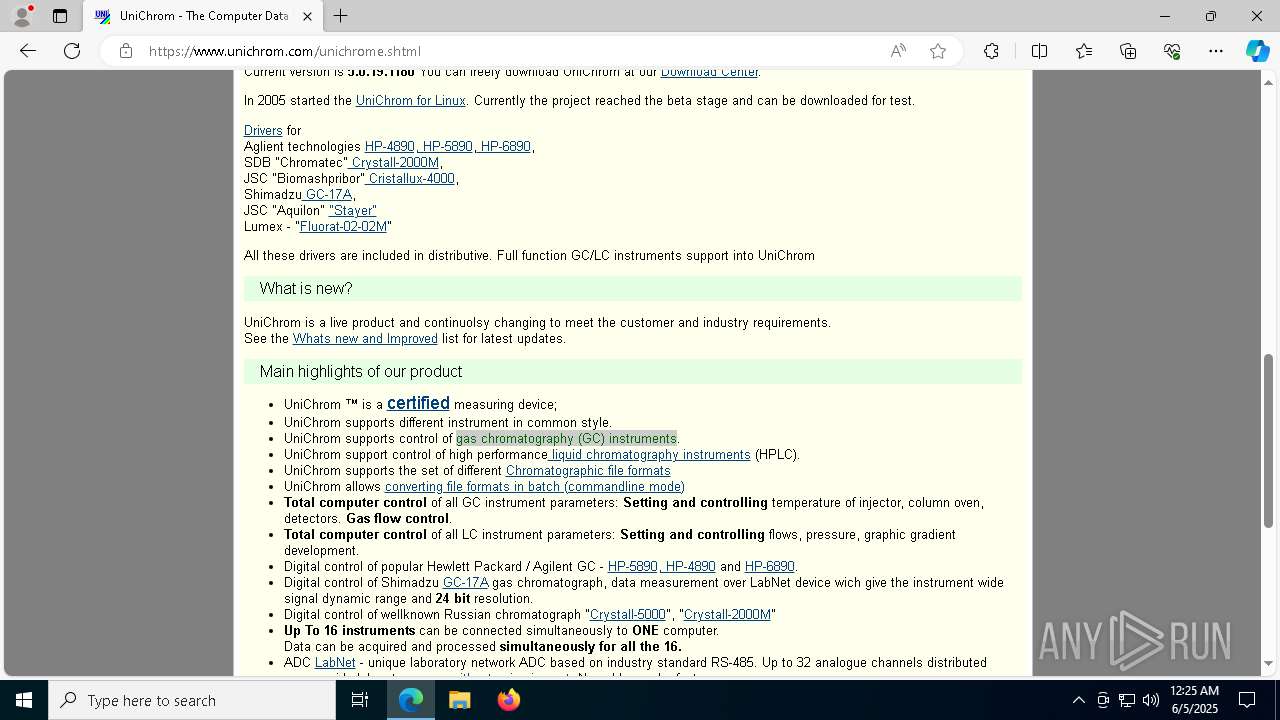Open converting file formats in batch link
This screenshot has height=720, width=1280.
[x=535, y=487]
